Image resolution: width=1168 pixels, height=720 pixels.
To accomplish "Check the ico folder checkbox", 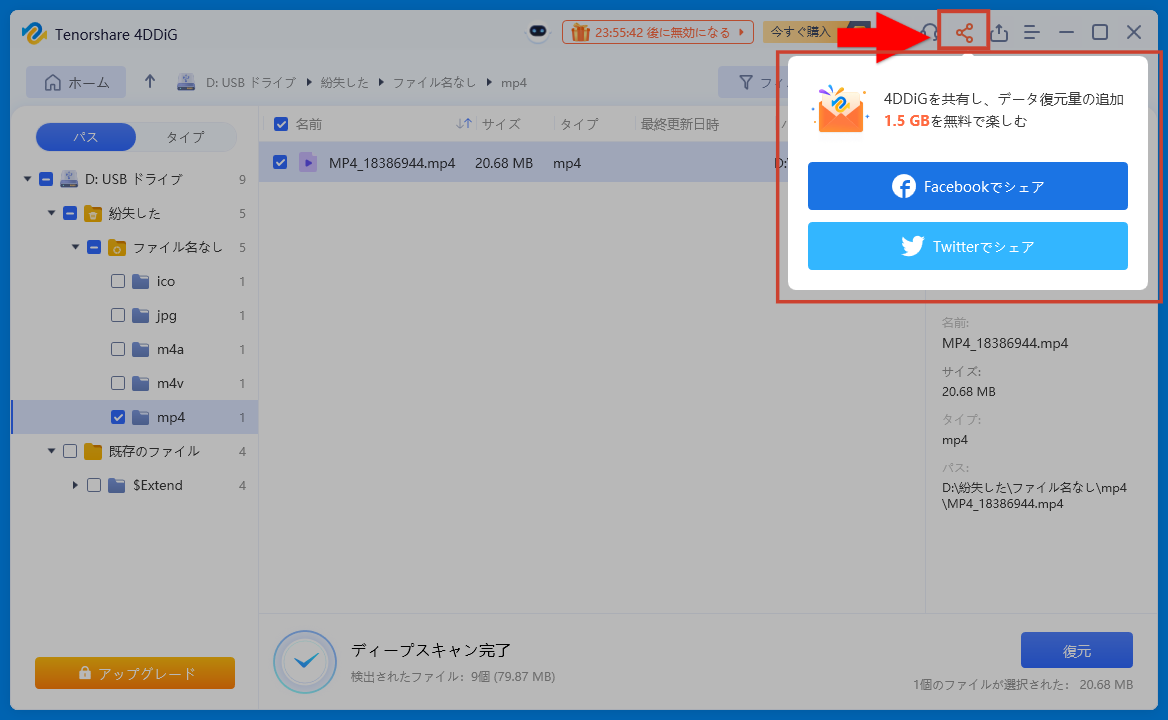I will pyautogui.click(x=118, y=281).
